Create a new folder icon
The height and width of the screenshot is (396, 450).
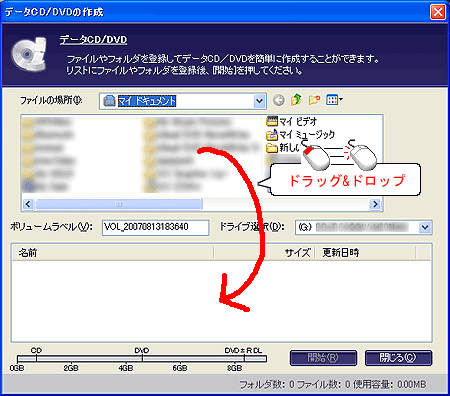314,100
